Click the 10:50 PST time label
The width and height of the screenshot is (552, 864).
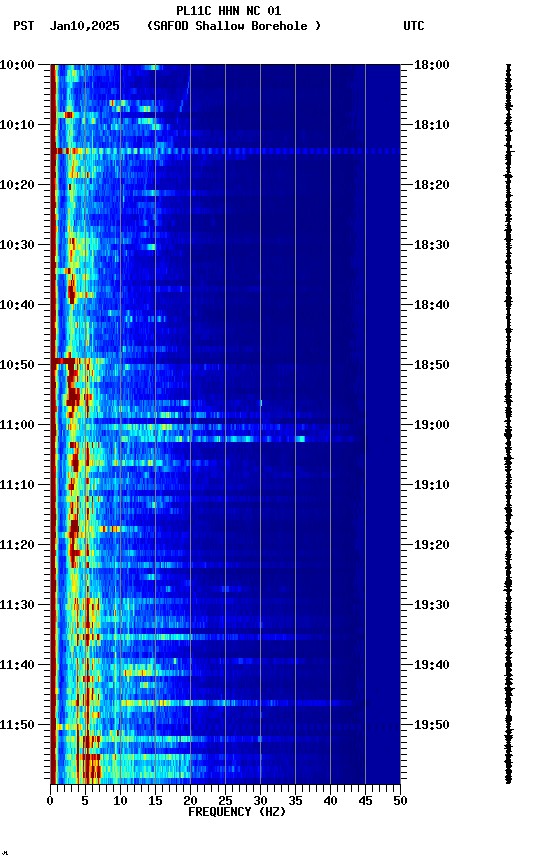tap(17, 365)
